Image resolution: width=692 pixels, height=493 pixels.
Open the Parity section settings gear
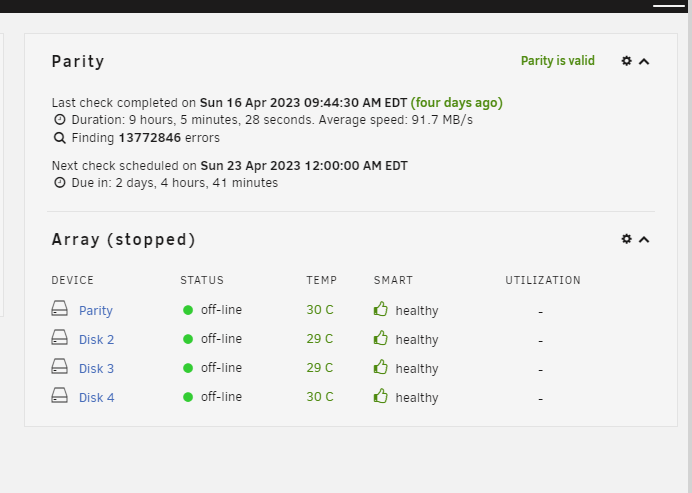(626, 61)
